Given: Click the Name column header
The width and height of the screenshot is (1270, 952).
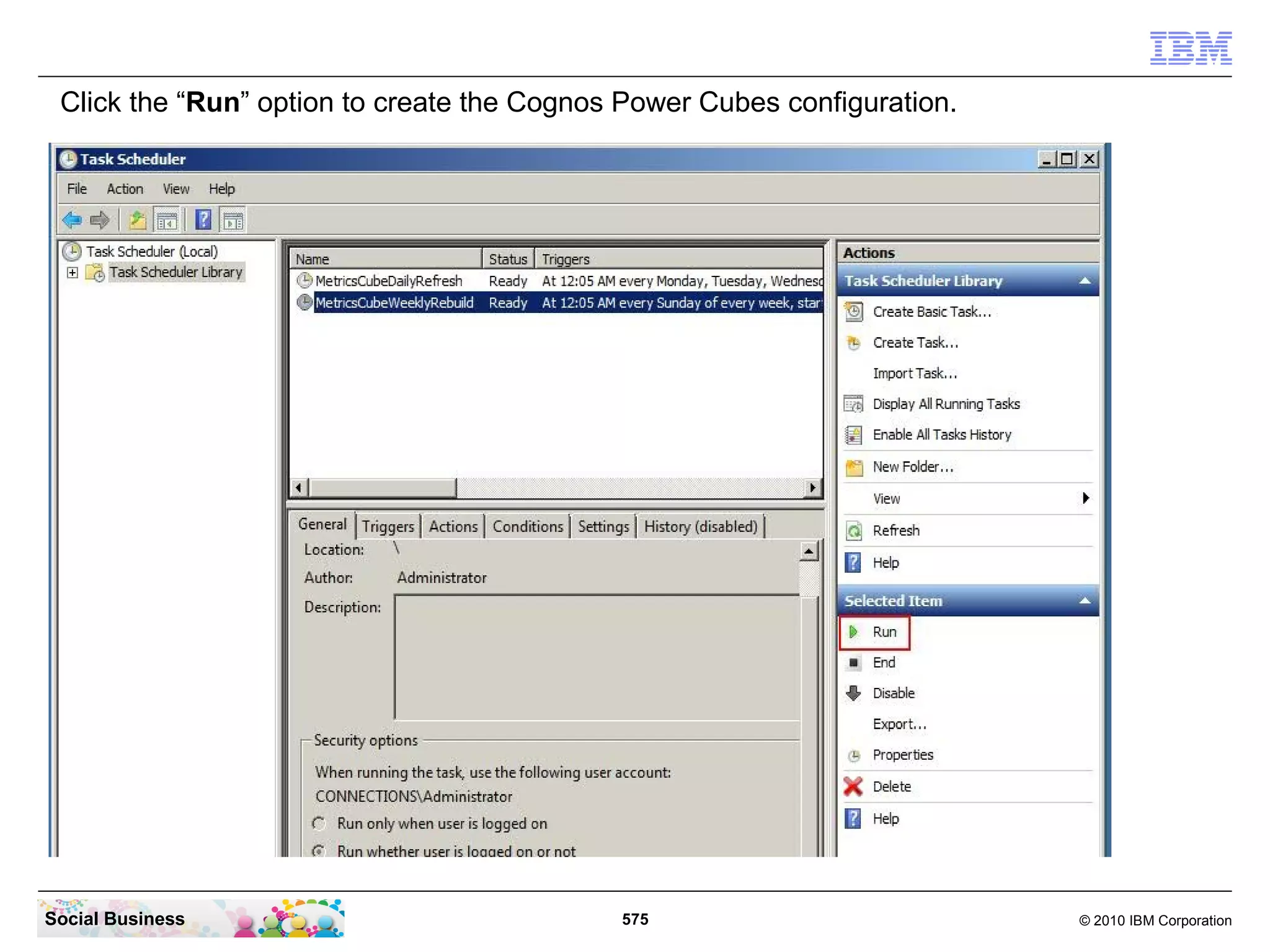Looking at the screenshot, I should (x=386, y=259).
